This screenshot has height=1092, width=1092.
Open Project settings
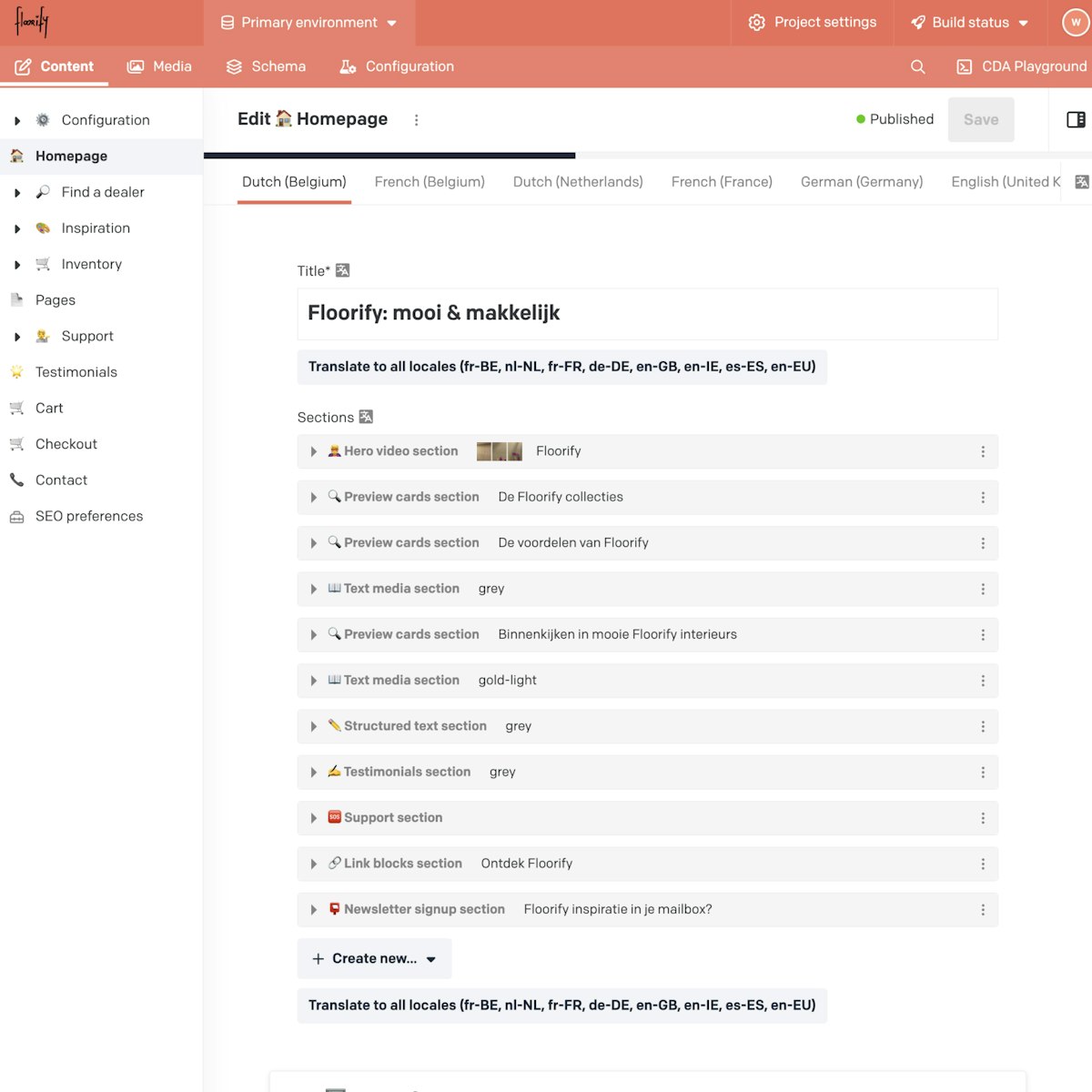coord(813,23)
